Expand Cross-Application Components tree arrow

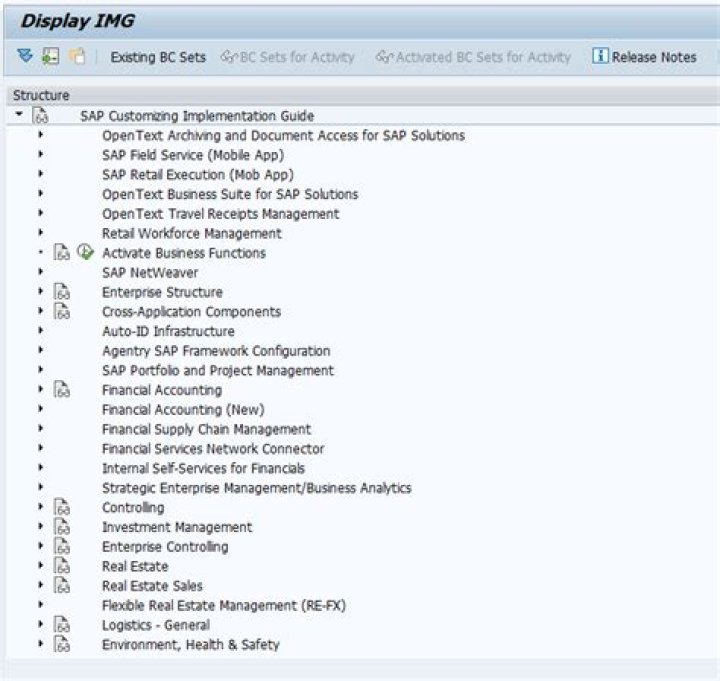click(40, 311)
